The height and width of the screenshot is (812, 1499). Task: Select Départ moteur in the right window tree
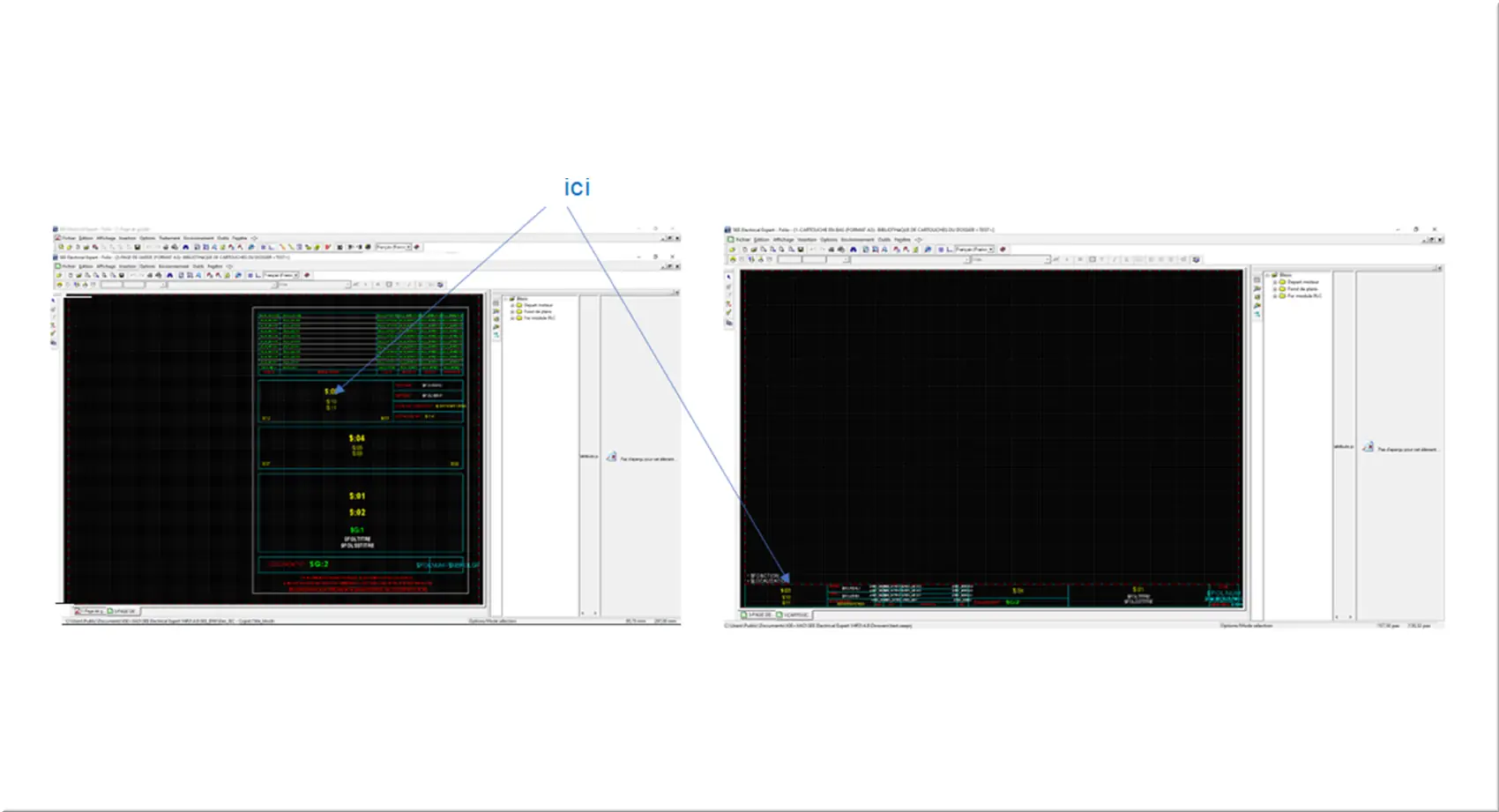[1303, 282]
